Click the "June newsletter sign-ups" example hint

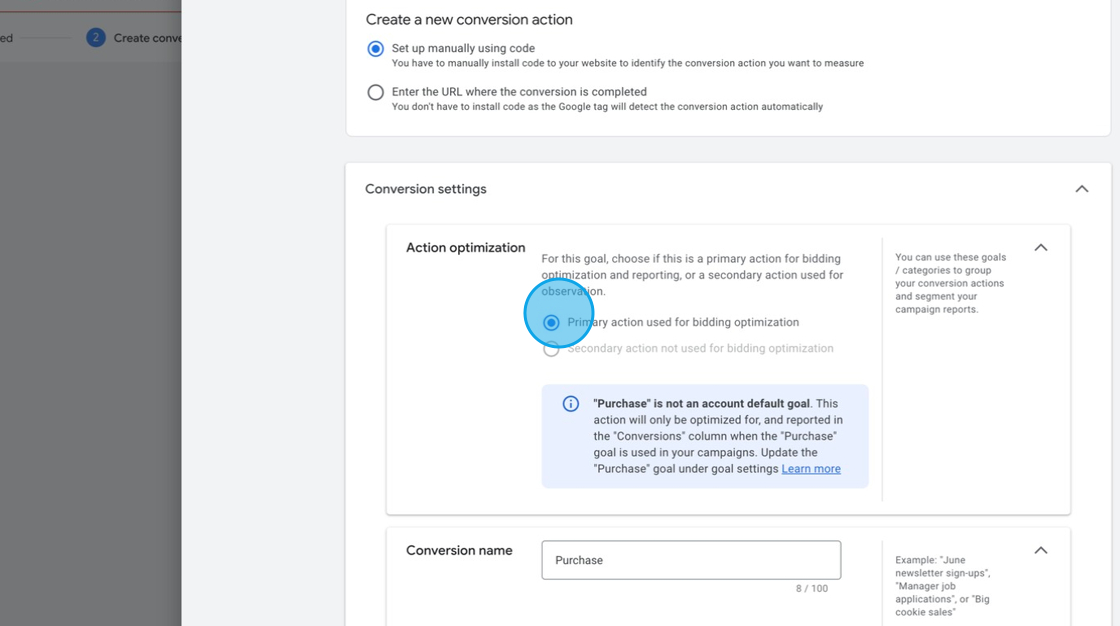944,567
